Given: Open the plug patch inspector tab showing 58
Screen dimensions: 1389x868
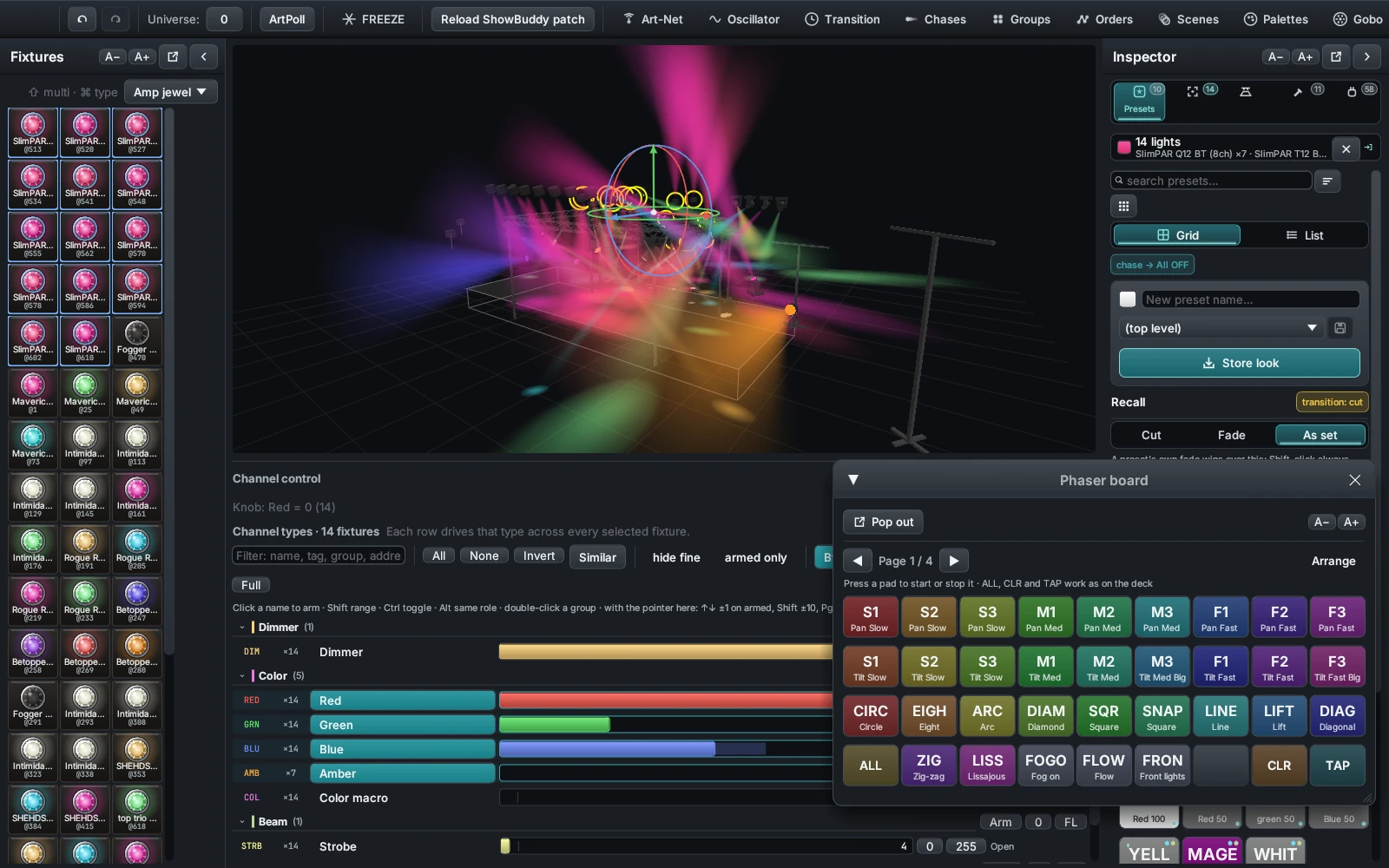Looking at the screenshot, I should (x=1360, y=91).
